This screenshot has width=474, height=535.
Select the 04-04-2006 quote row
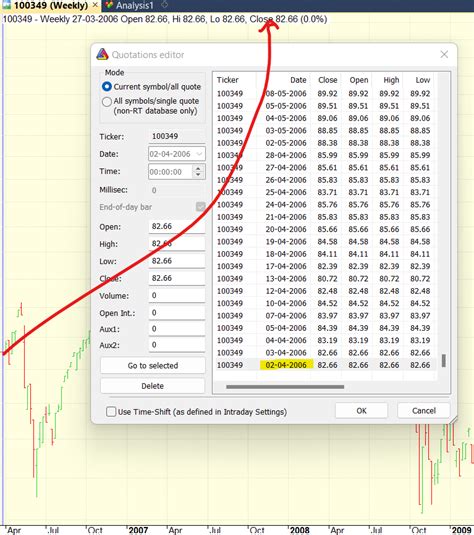325,340
